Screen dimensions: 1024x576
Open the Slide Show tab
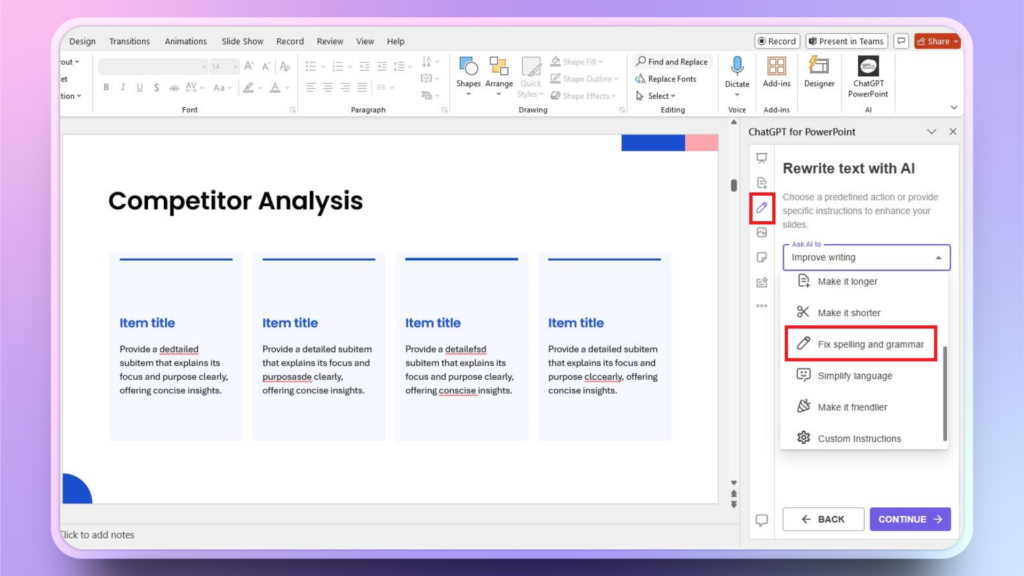pos(242,41)
